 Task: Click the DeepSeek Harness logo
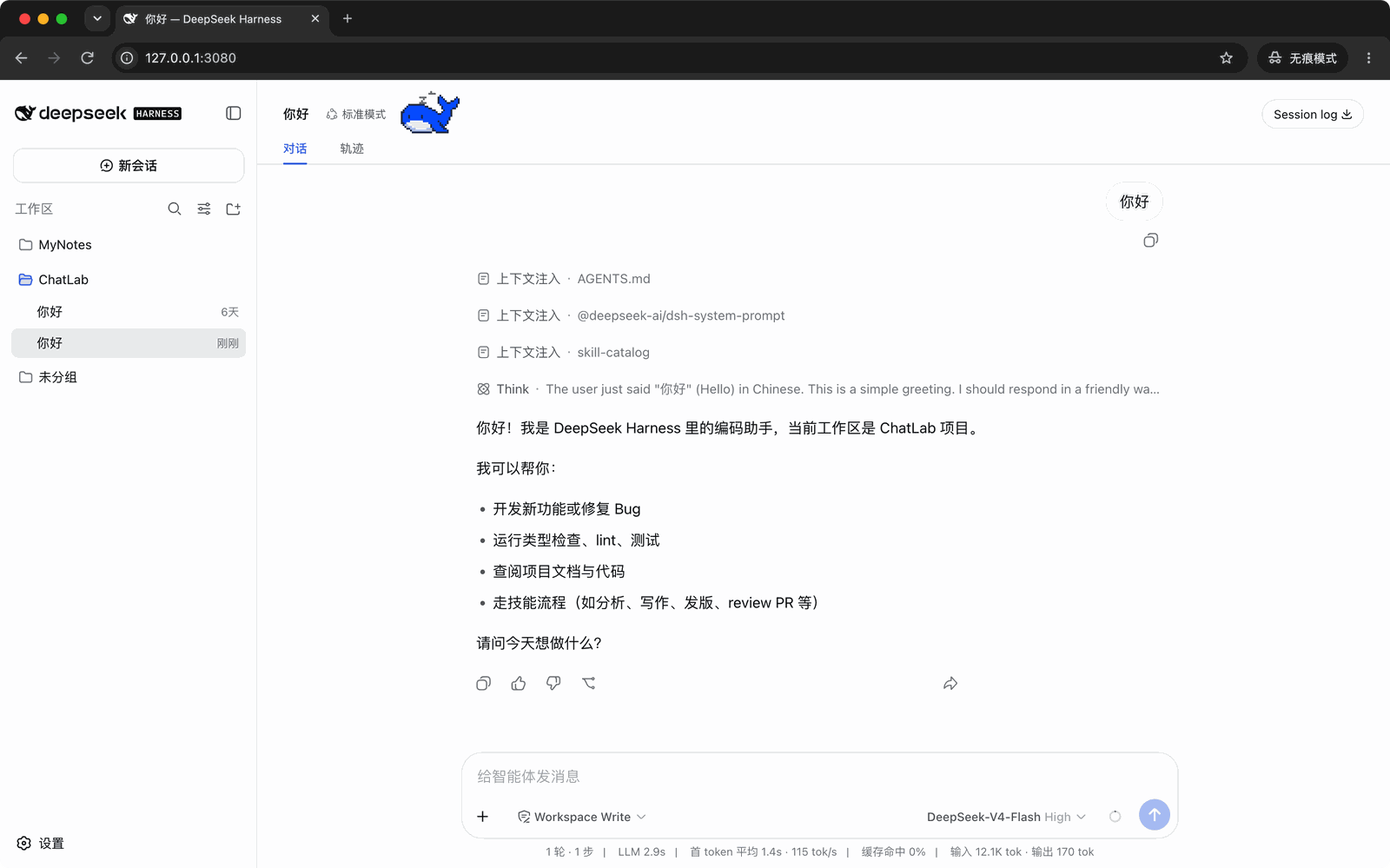tap(98, 114)
